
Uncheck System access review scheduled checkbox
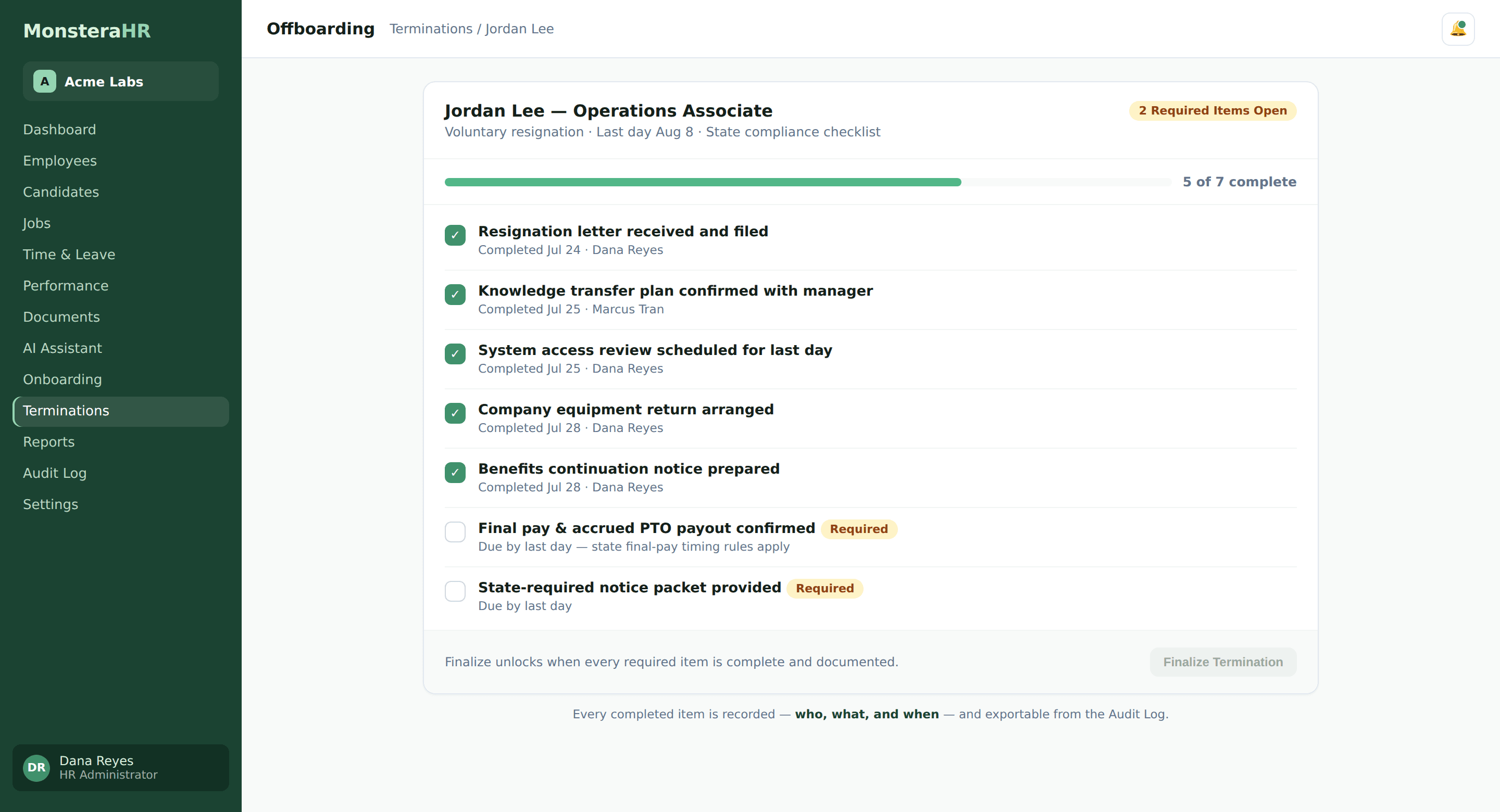[455, 354]
